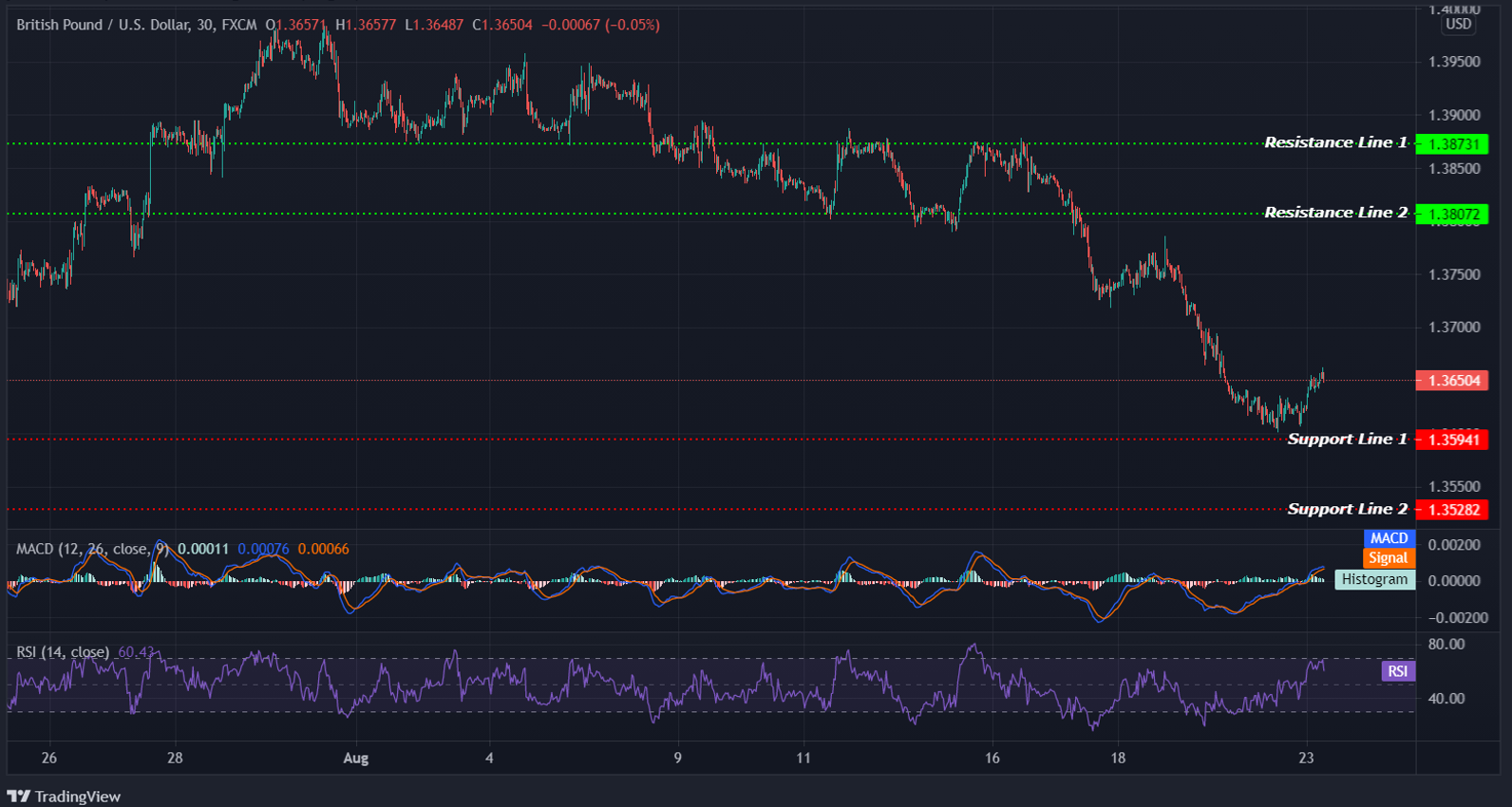Click the 11 date on time axis

803,758
